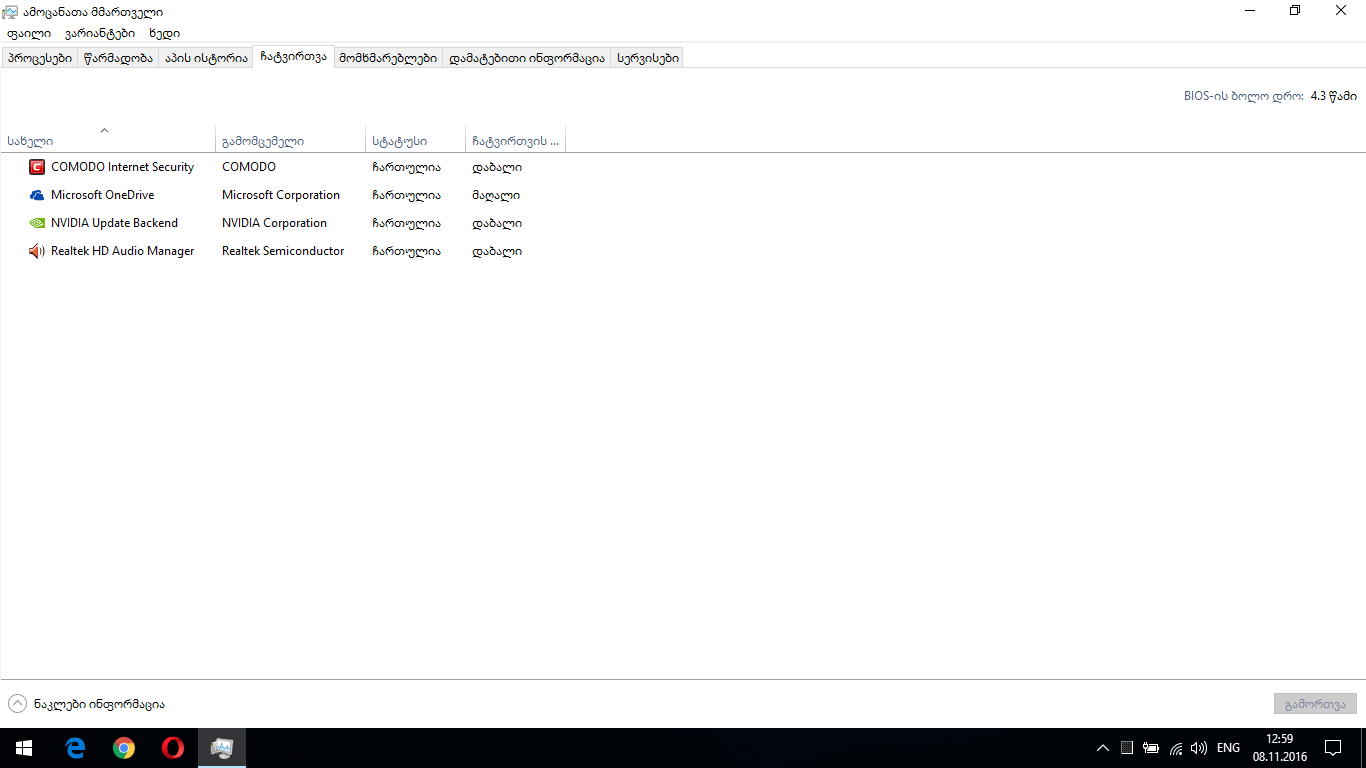Click the Microsoft OneDrive cloud icon
The image size is (1366, 768).
click(37, 195)
